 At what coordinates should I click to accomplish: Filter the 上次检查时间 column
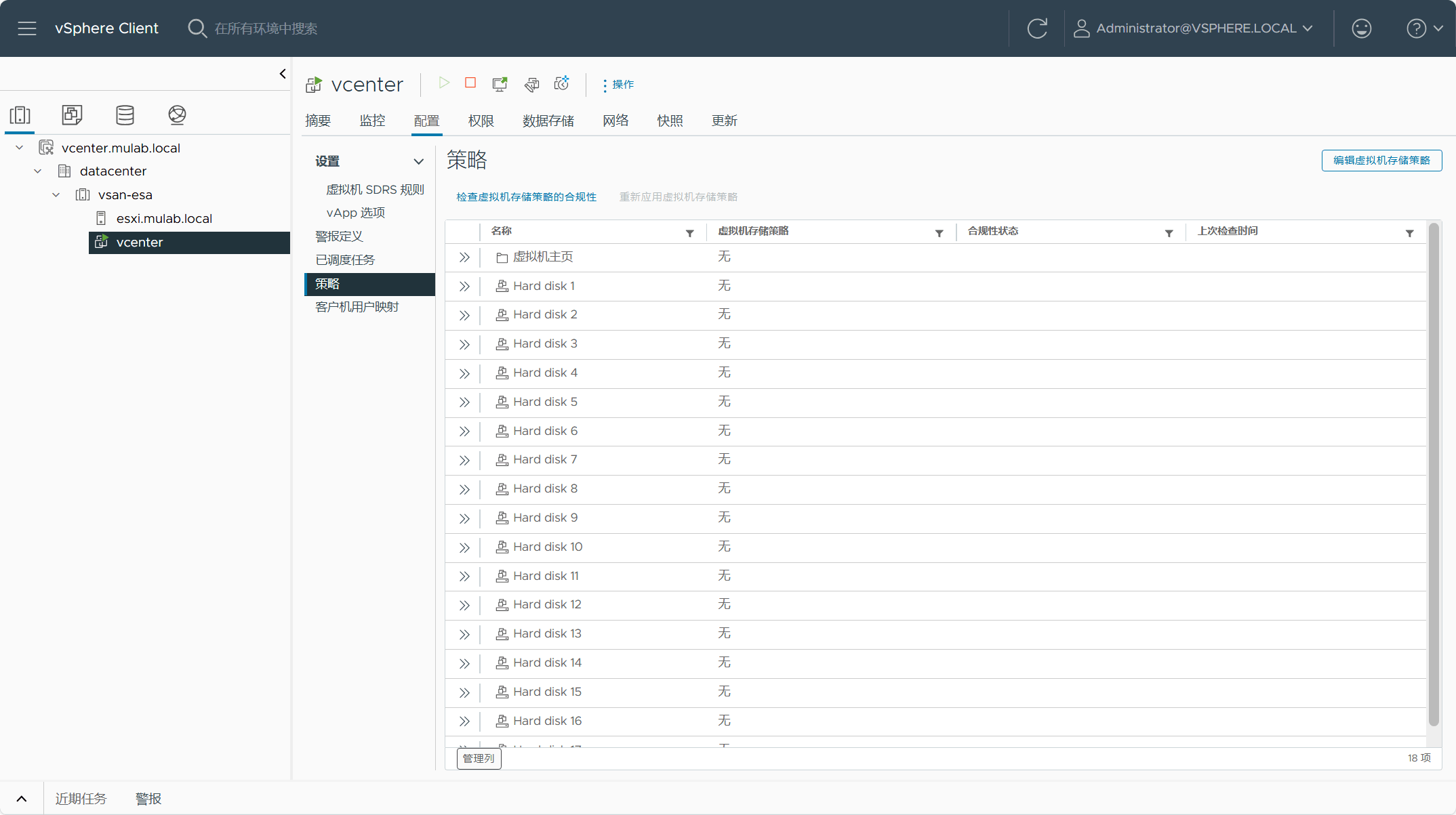[x=1409, y=233]
